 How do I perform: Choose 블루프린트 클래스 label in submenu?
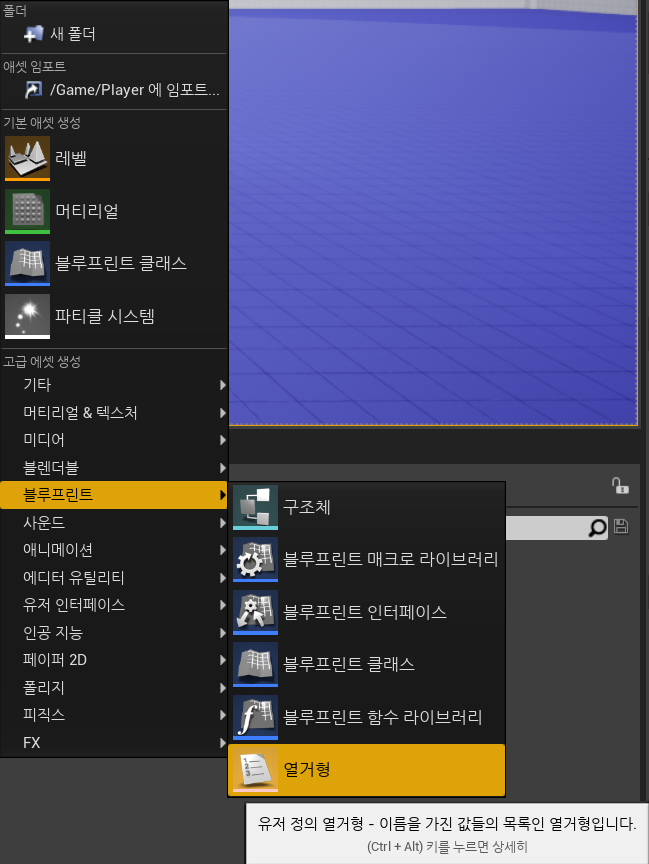349,665
